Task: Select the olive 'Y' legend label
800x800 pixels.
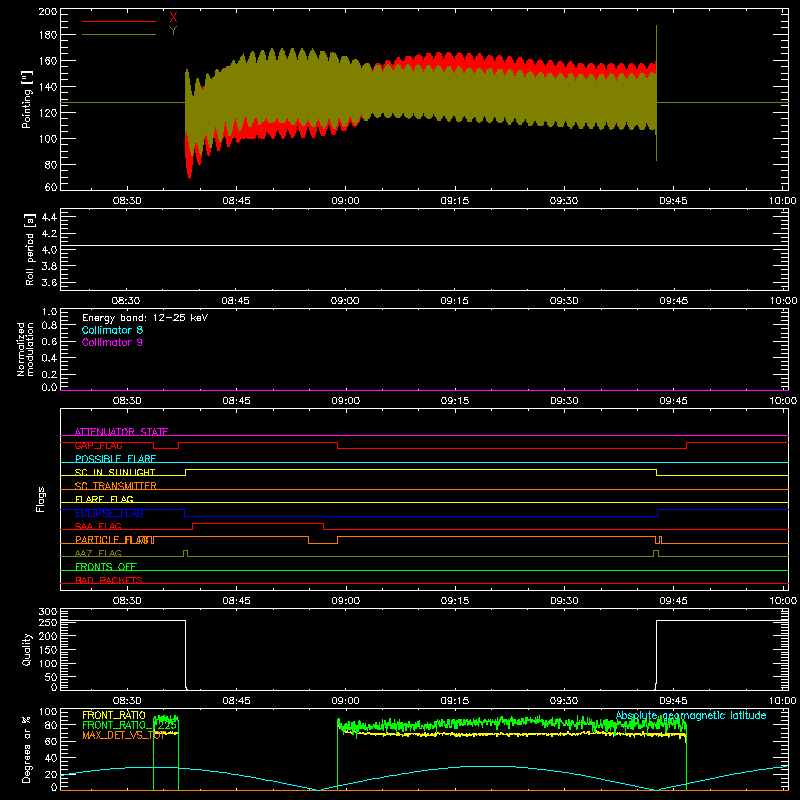Action: click(x=173, y=31)
